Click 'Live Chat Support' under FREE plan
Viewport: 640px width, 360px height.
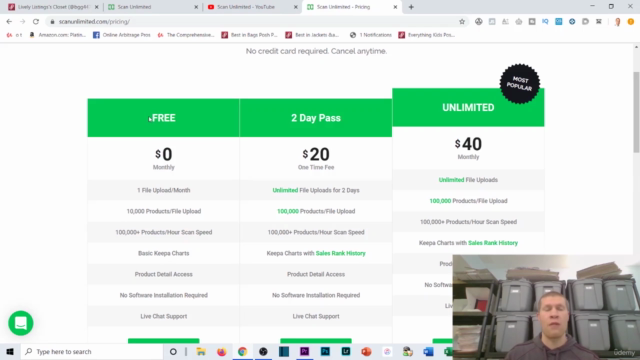click(164, 316)
